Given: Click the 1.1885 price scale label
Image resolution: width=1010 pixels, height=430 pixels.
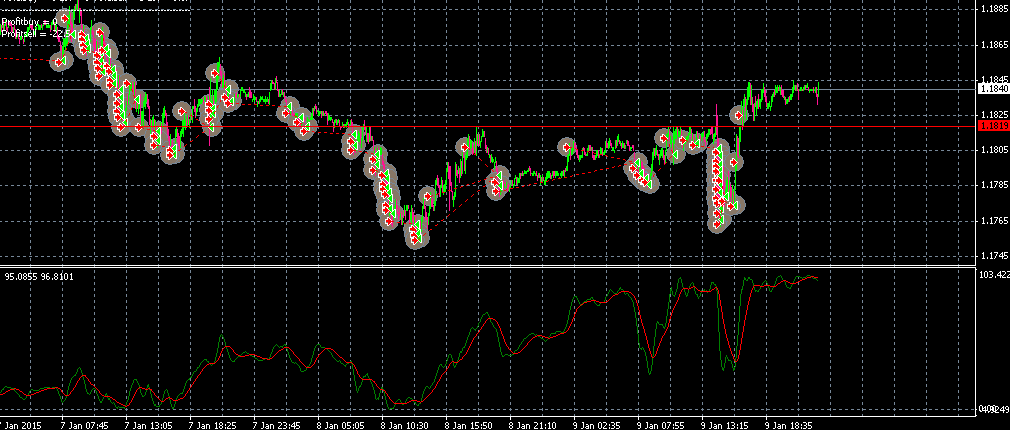Looking at the screenshot, I should coord(993,9).
